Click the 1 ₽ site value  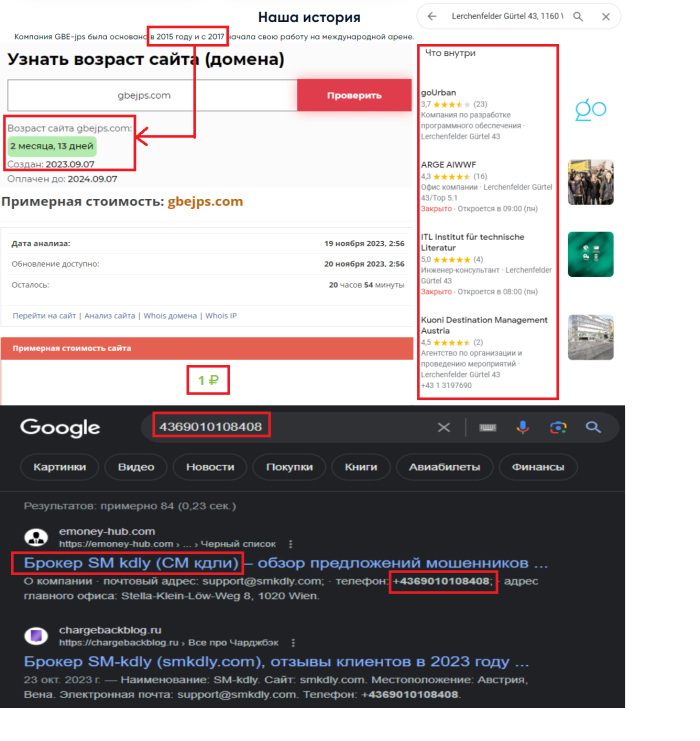tap(208, 380)
